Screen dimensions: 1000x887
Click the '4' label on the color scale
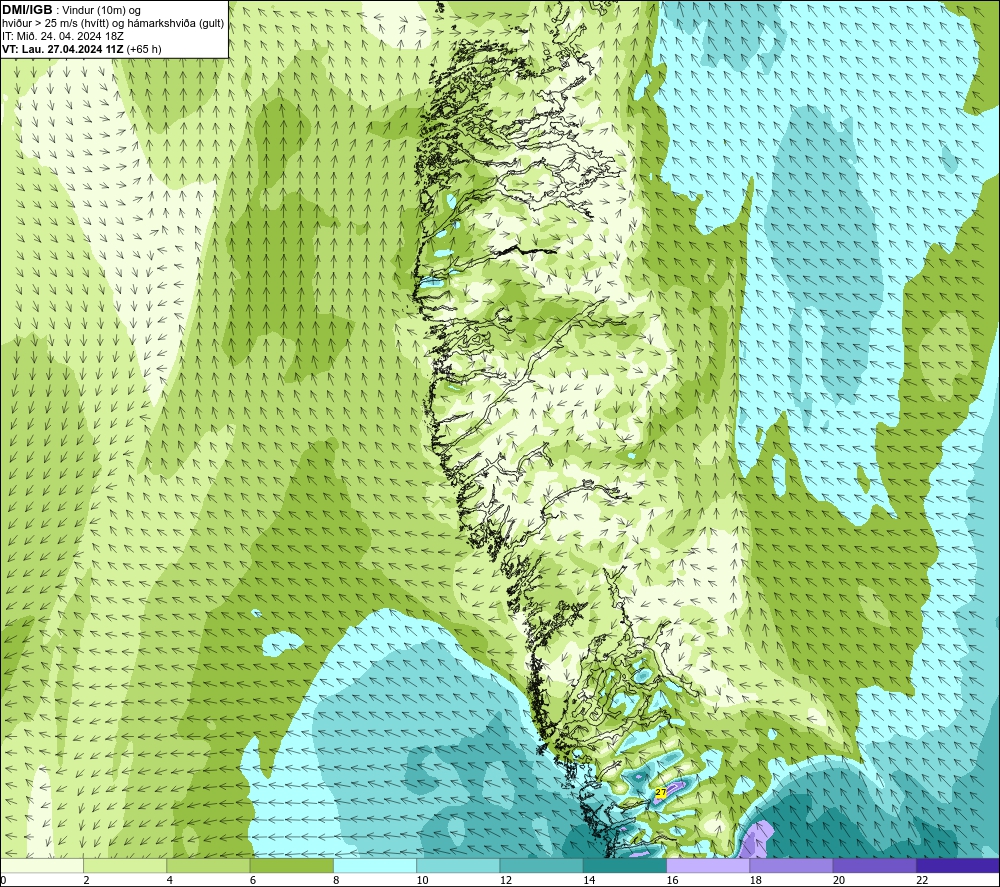(x=170, y=880)
